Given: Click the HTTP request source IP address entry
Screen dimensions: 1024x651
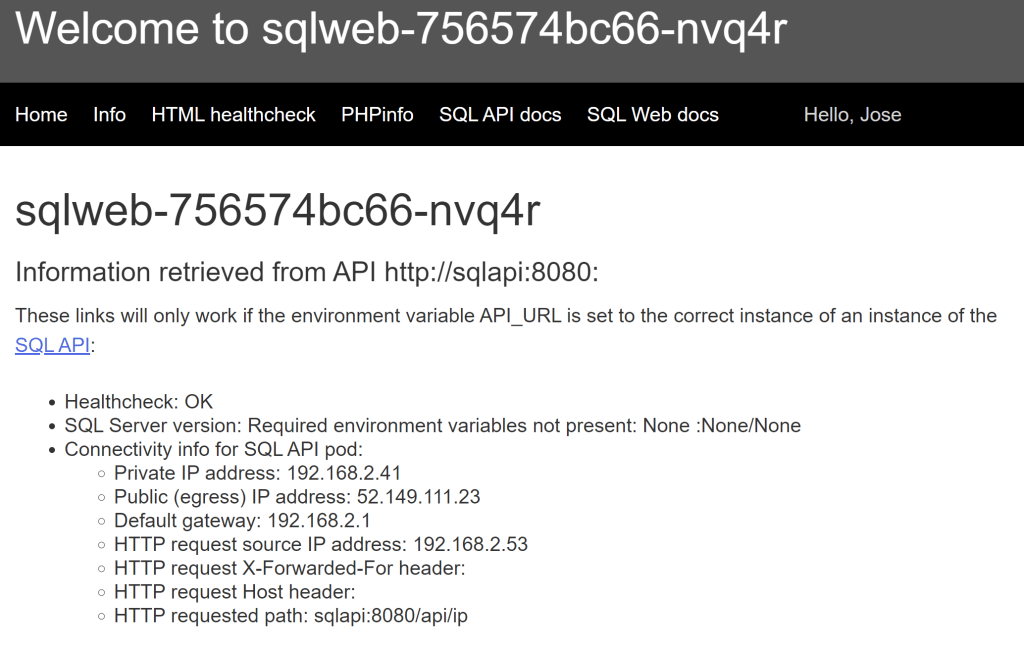Looking at the screenshot, I should click(x=320, y=545).
